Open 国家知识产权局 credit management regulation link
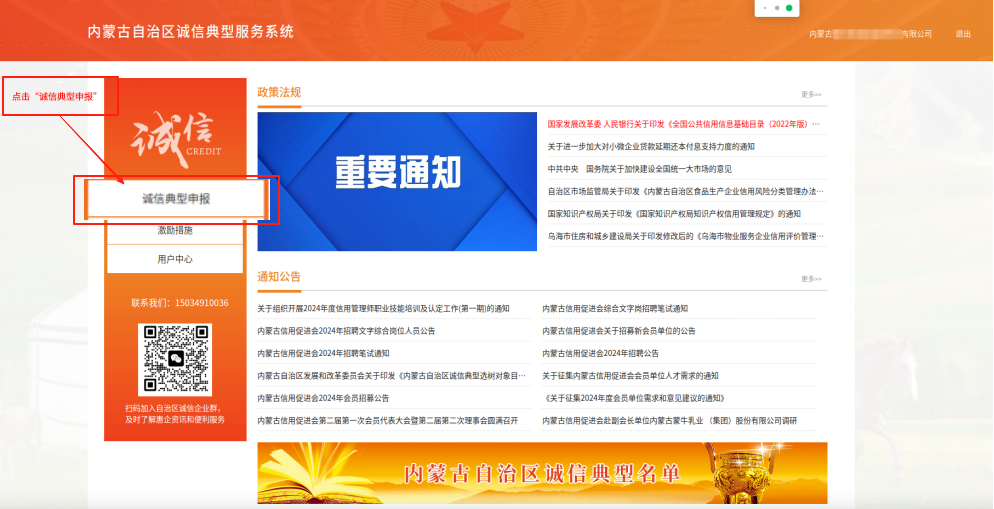The height and width of the screenshot is (509, 994). click(x=674, y=214)
